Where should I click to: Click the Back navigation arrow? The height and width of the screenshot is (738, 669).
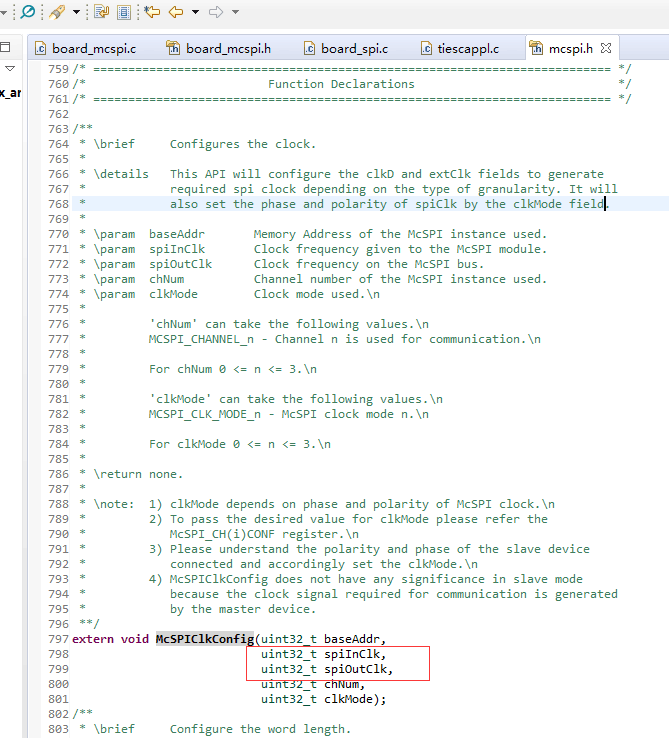[x=176, y=11]
